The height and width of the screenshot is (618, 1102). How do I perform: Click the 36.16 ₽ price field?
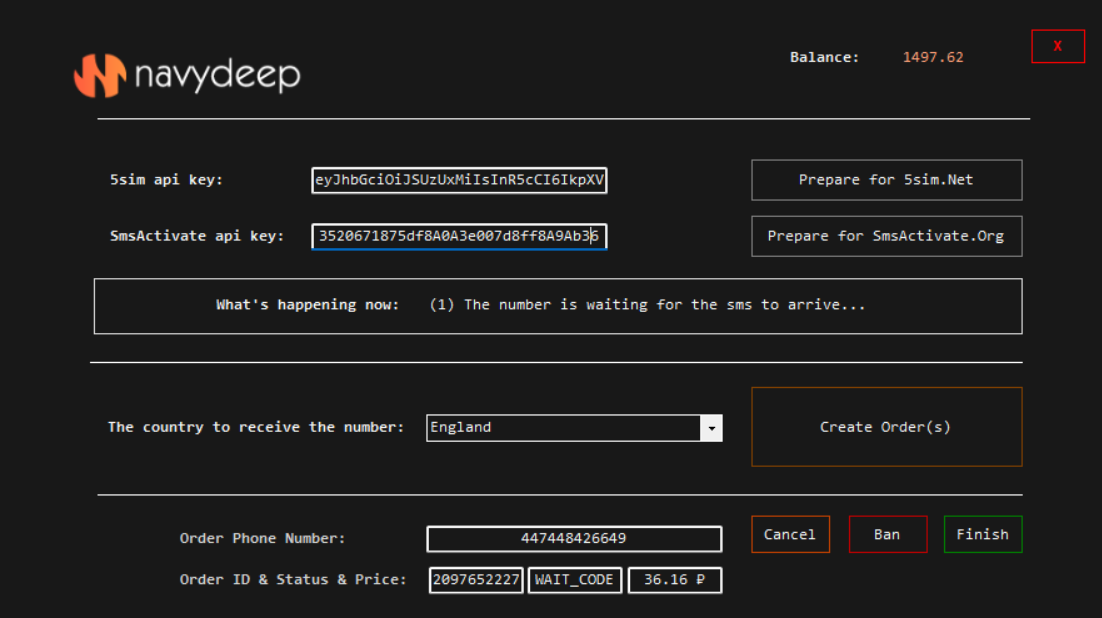[675, 580]
